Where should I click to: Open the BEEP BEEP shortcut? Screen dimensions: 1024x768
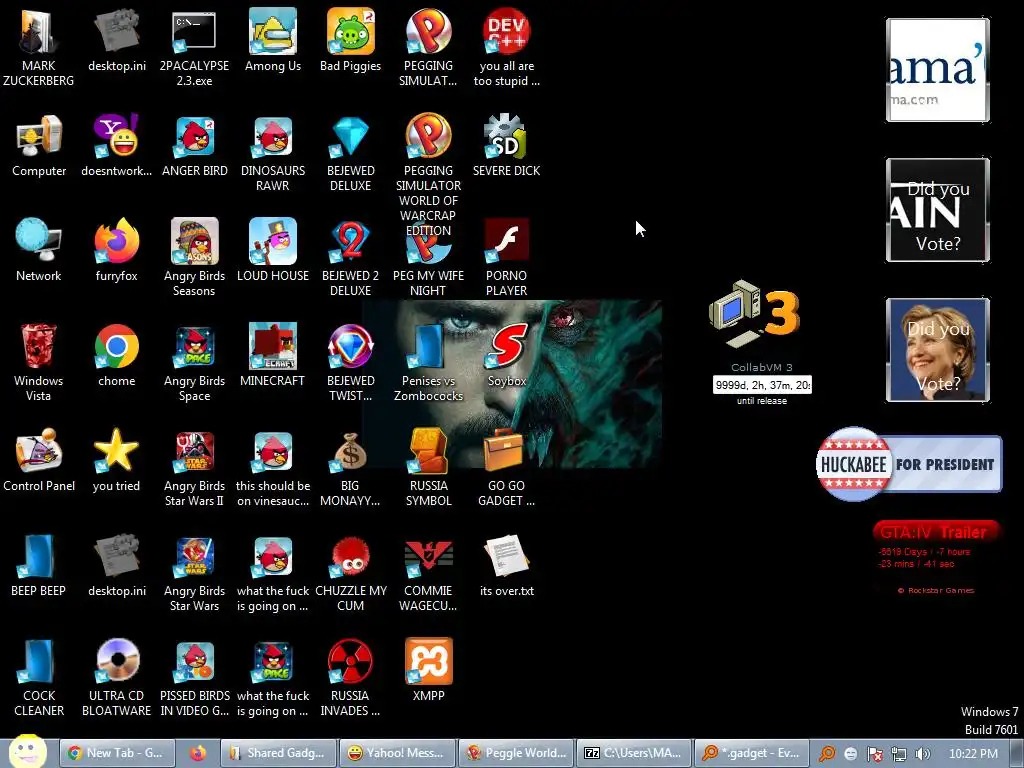pyautogui.click(x=39, y=566)
